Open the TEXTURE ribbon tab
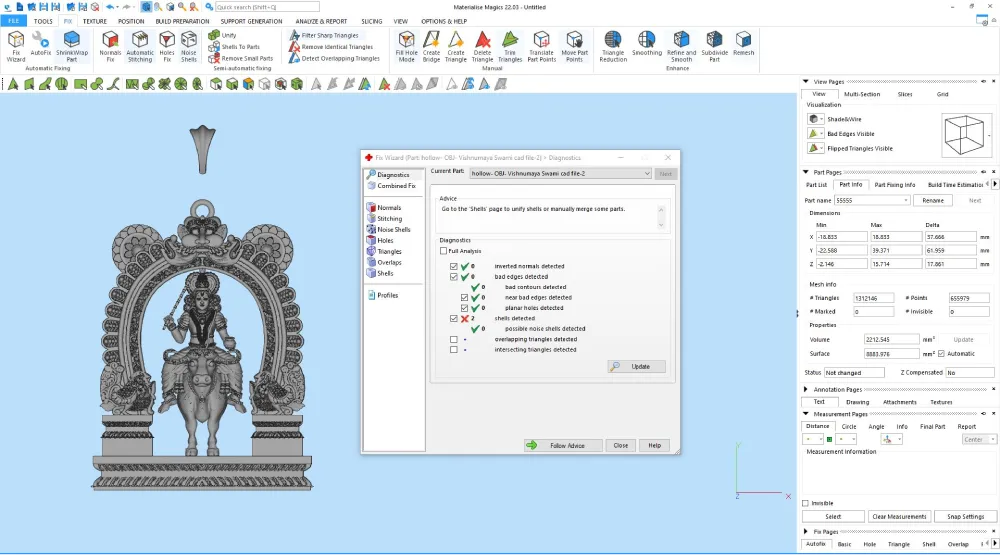This screenshot has width=1000, height=555. (x=94, y=21)
